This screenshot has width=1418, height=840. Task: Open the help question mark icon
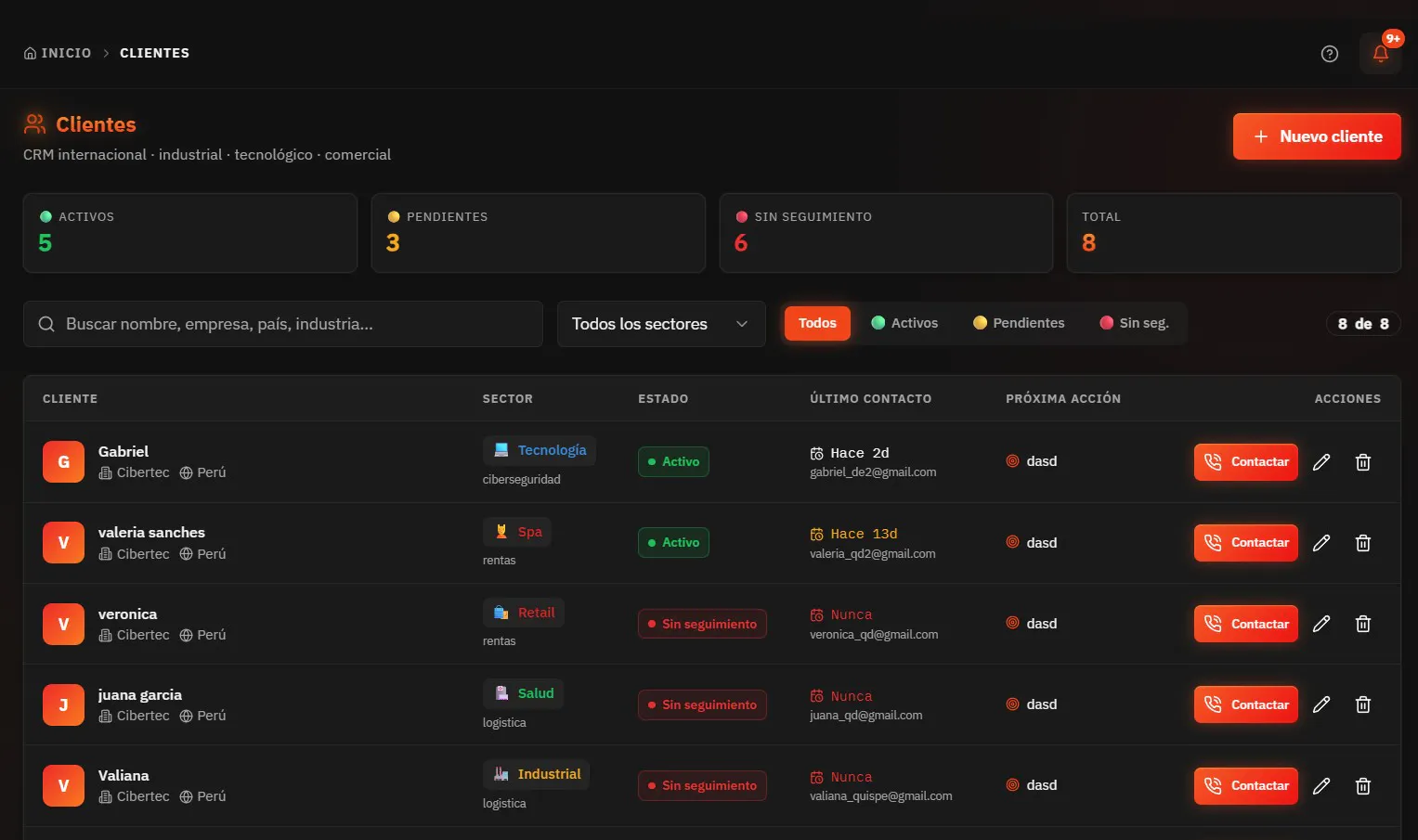point(1330,54)
